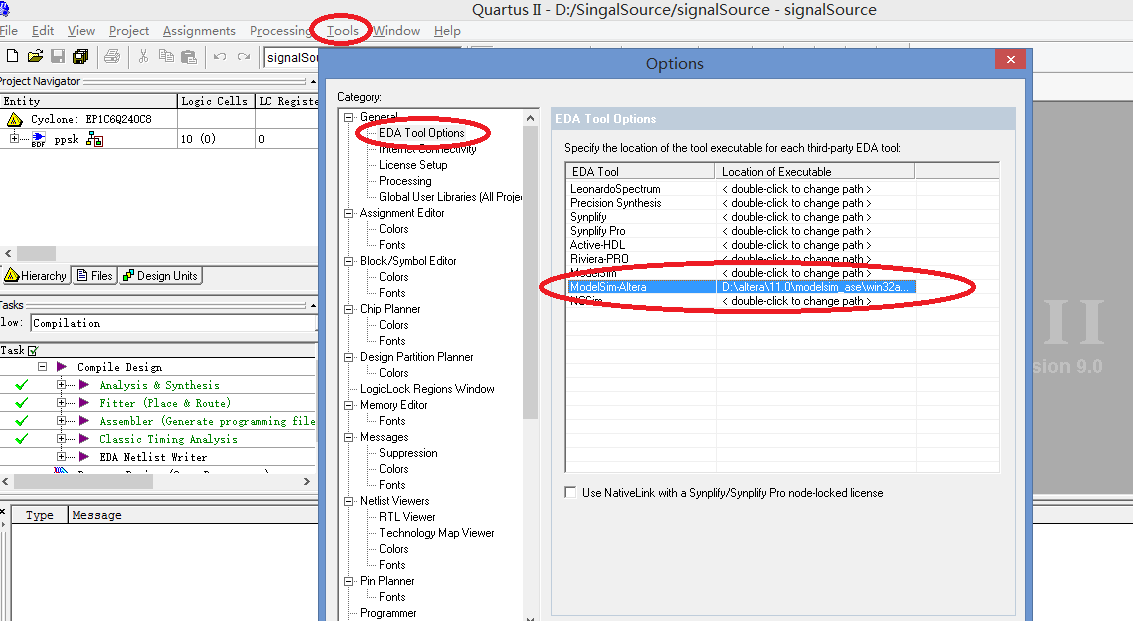Select Technology Map Viewer category

pos(436,533)
